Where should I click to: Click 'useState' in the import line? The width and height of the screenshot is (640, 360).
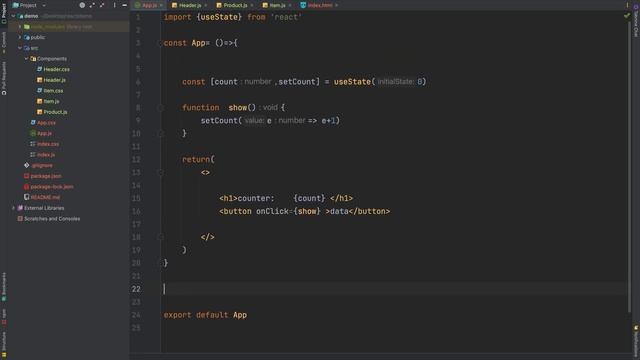pos(219,17)
